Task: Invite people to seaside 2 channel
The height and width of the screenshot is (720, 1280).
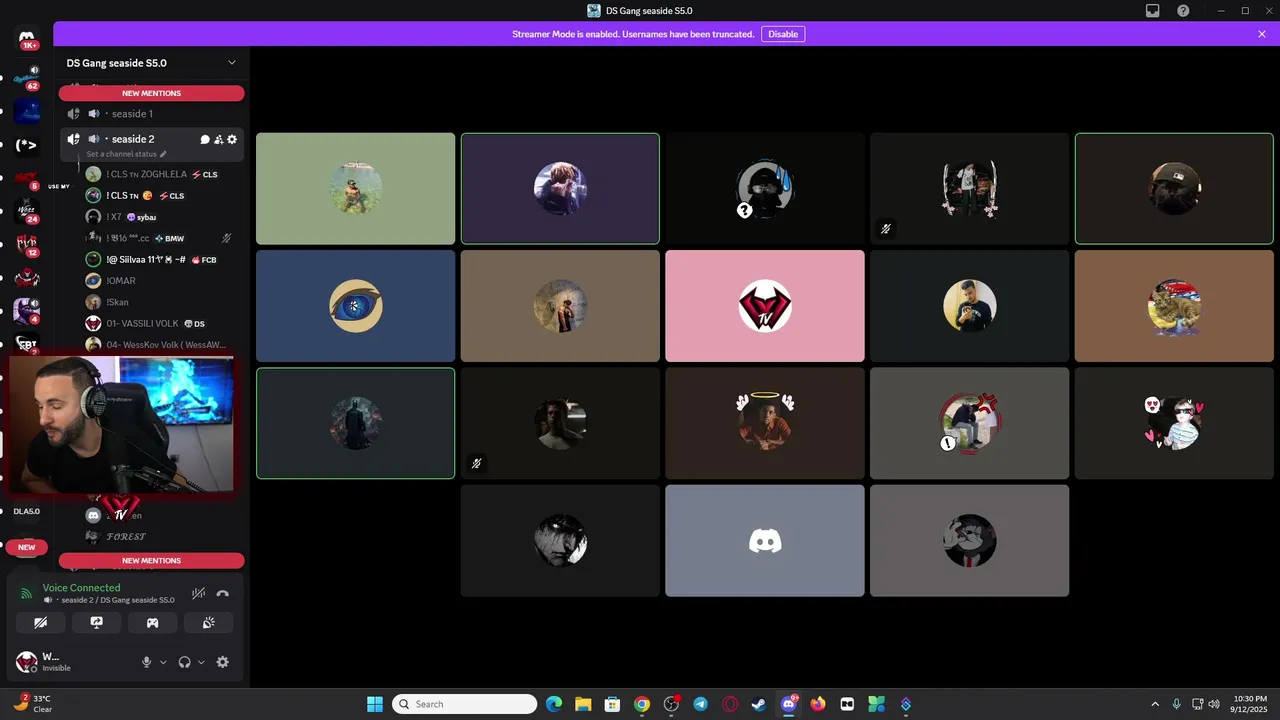Action: click(x=219, y=140)
